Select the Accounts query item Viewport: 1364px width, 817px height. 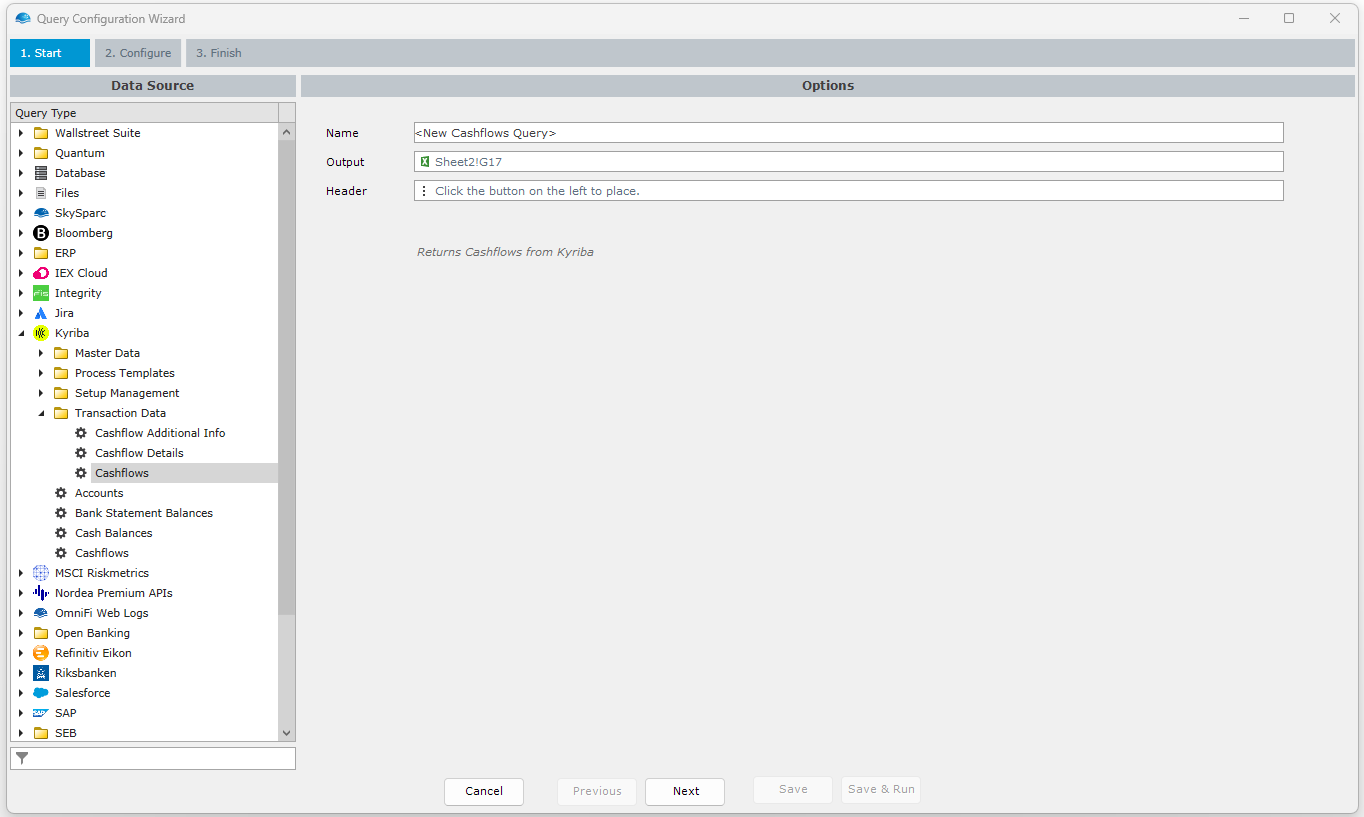[99, 493]
